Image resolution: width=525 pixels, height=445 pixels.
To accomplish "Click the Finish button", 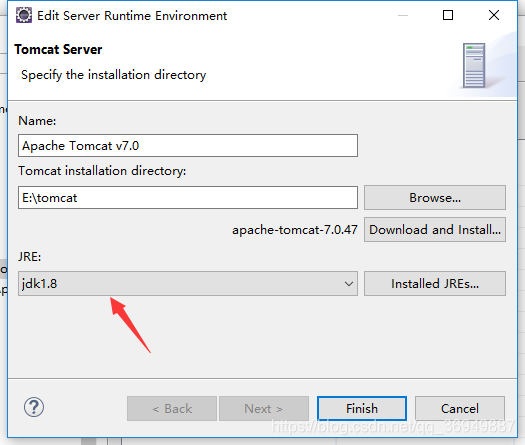I will (x=362, y=409).
